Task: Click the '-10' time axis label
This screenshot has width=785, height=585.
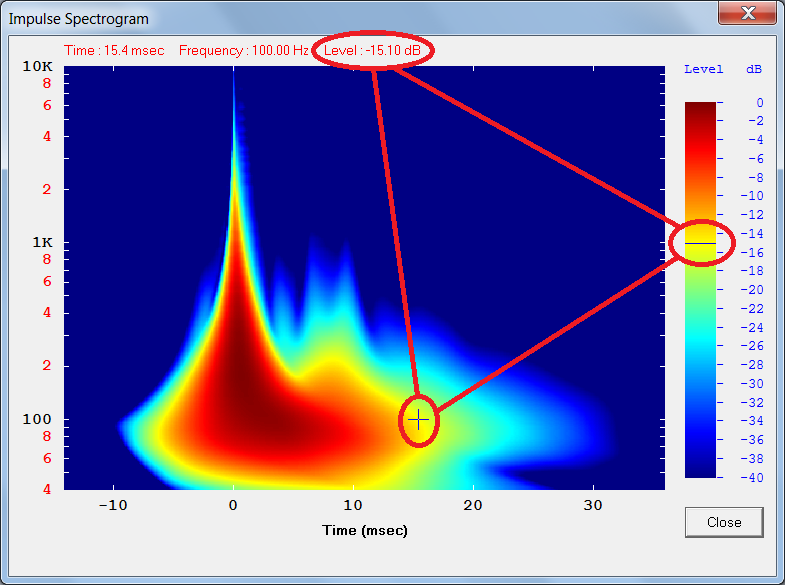Action: (113, 505)
